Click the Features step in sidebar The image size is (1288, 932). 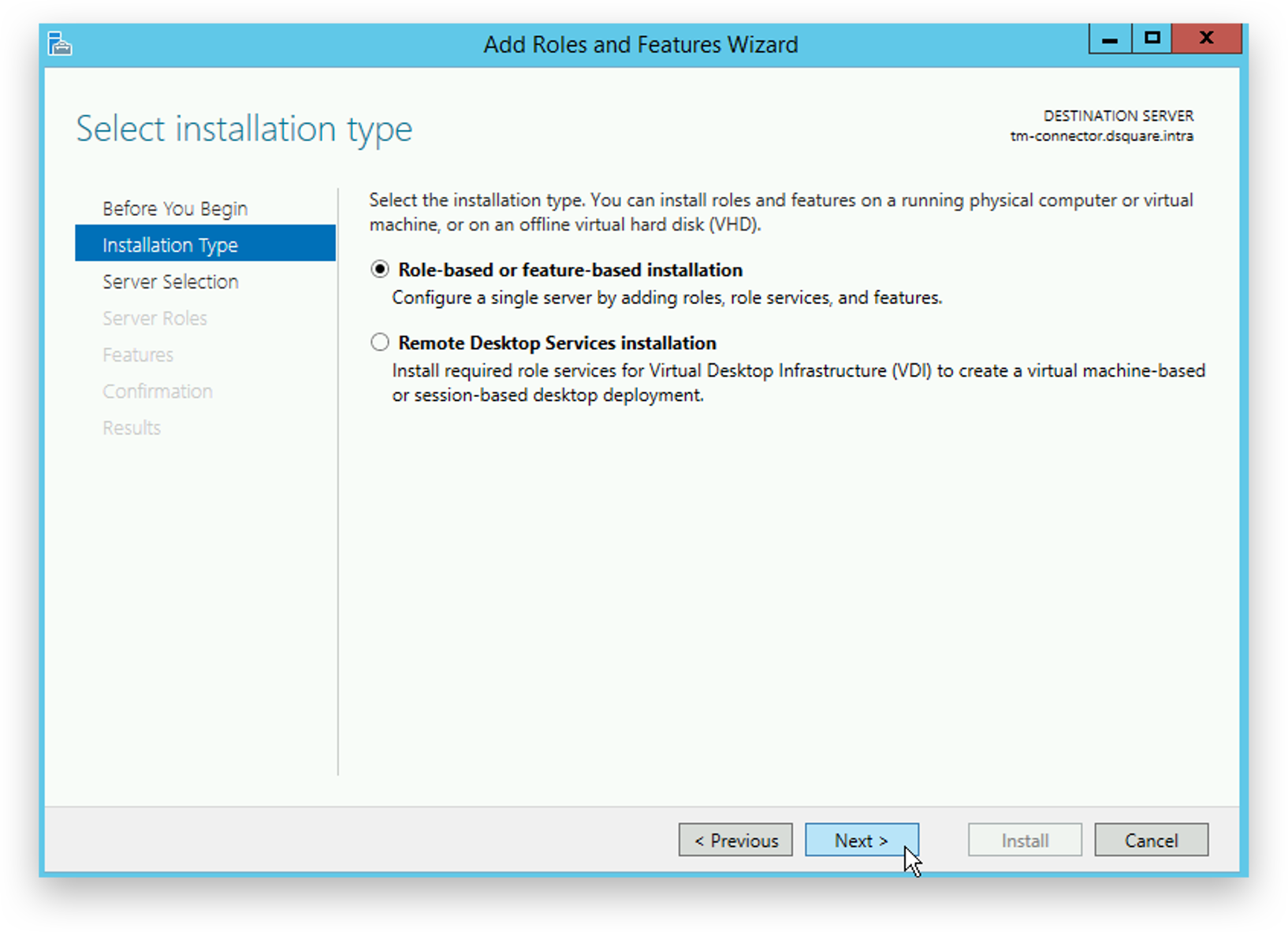[138, 355]
